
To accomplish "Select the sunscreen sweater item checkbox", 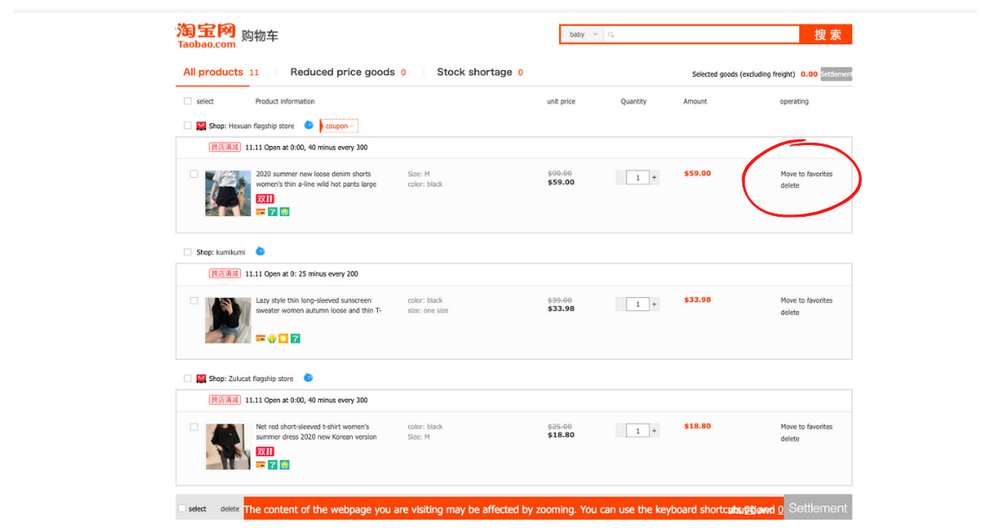I will pyautogui.click(x=194, y=300).
